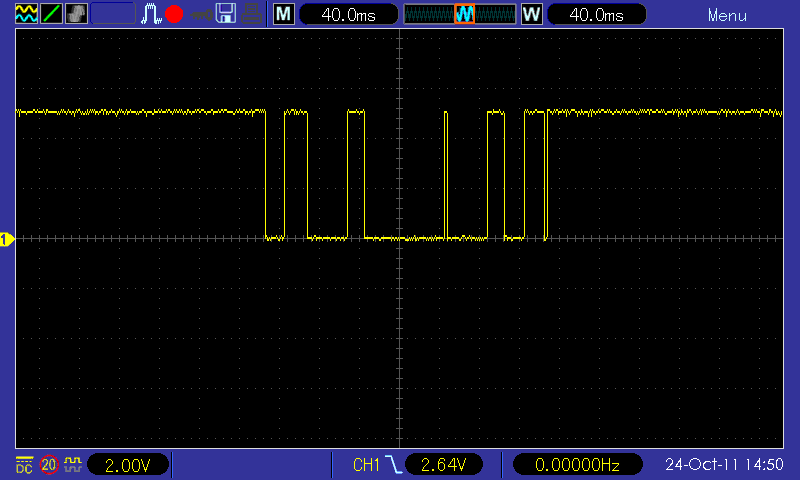Screen dimensions: 800x480
Task: Click the floppy disk save icon
Action: coord(226,14)
